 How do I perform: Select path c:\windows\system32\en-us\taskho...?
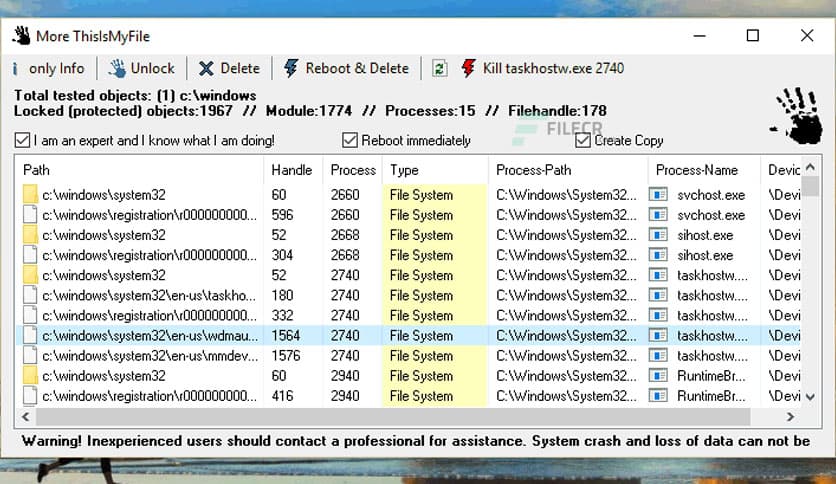149,295
